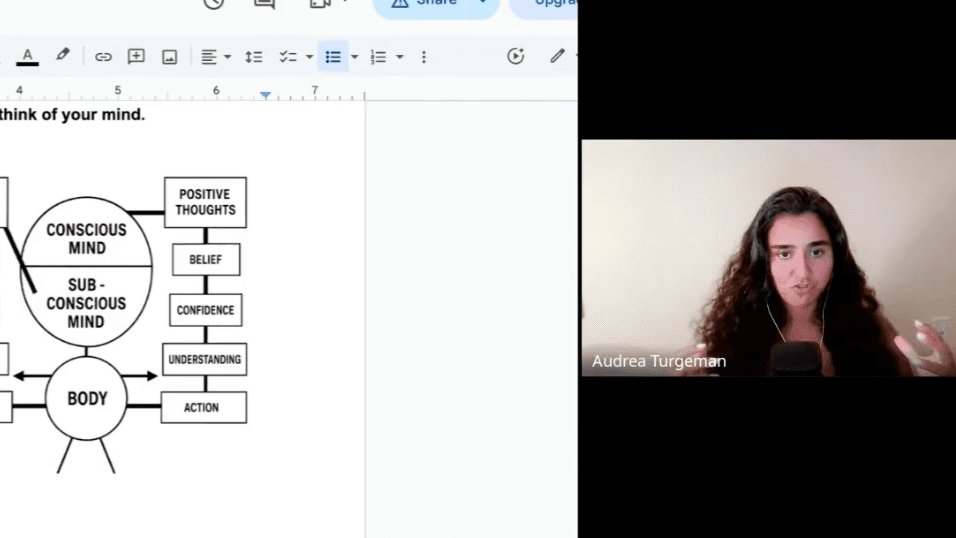956x538 pixels.
Task: Click the 'BODY' circle in diagram
Action: 87,398
